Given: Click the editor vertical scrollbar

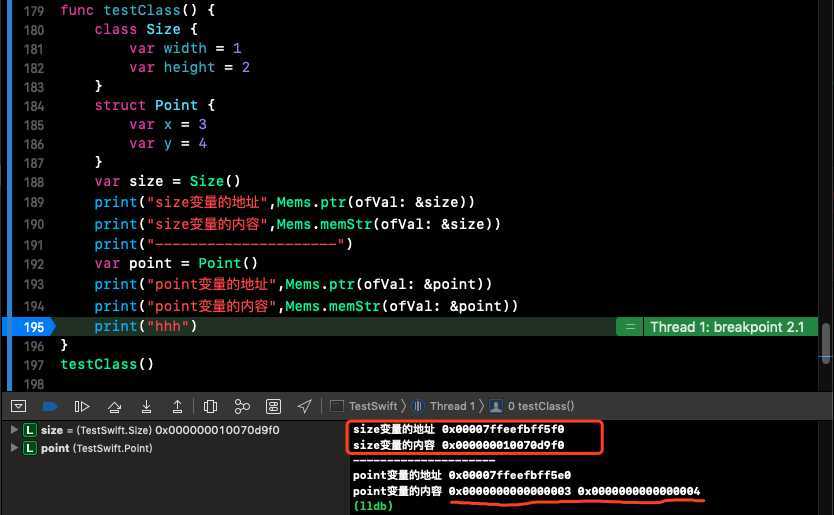Looking at the screenshot, I should [825, 344].
